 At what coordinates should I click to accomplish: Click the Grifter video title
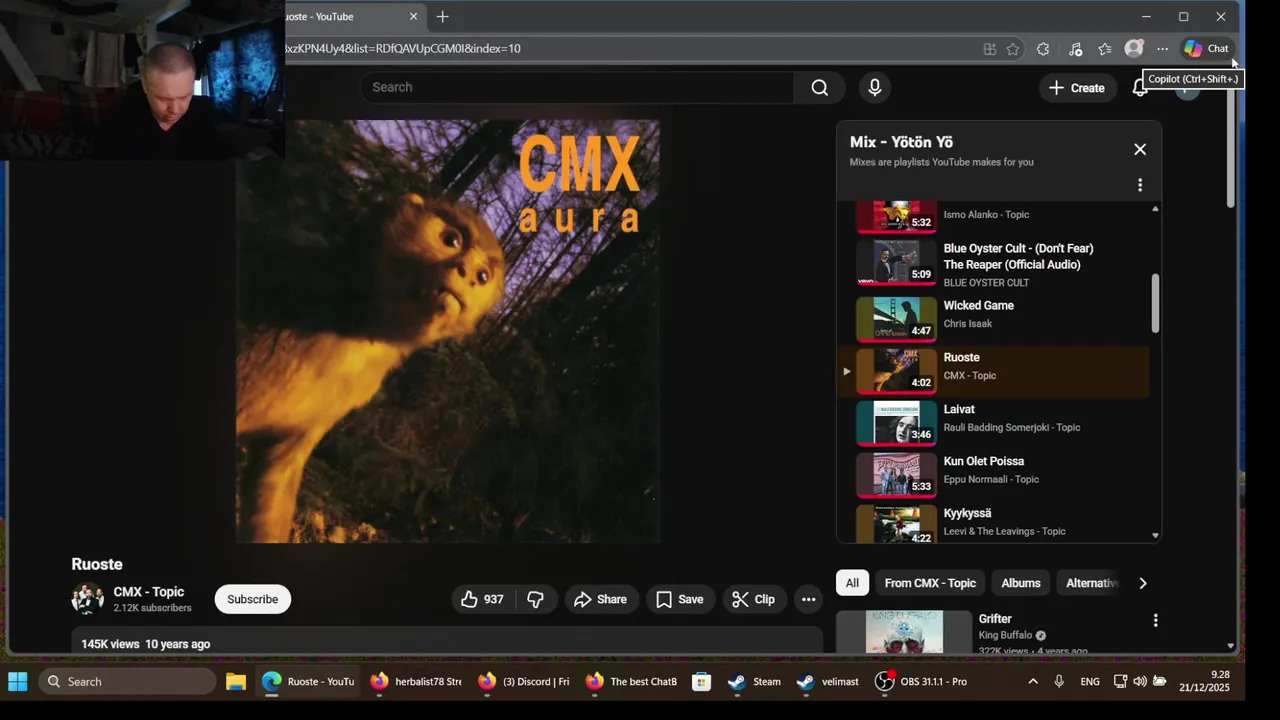point(995,619)
